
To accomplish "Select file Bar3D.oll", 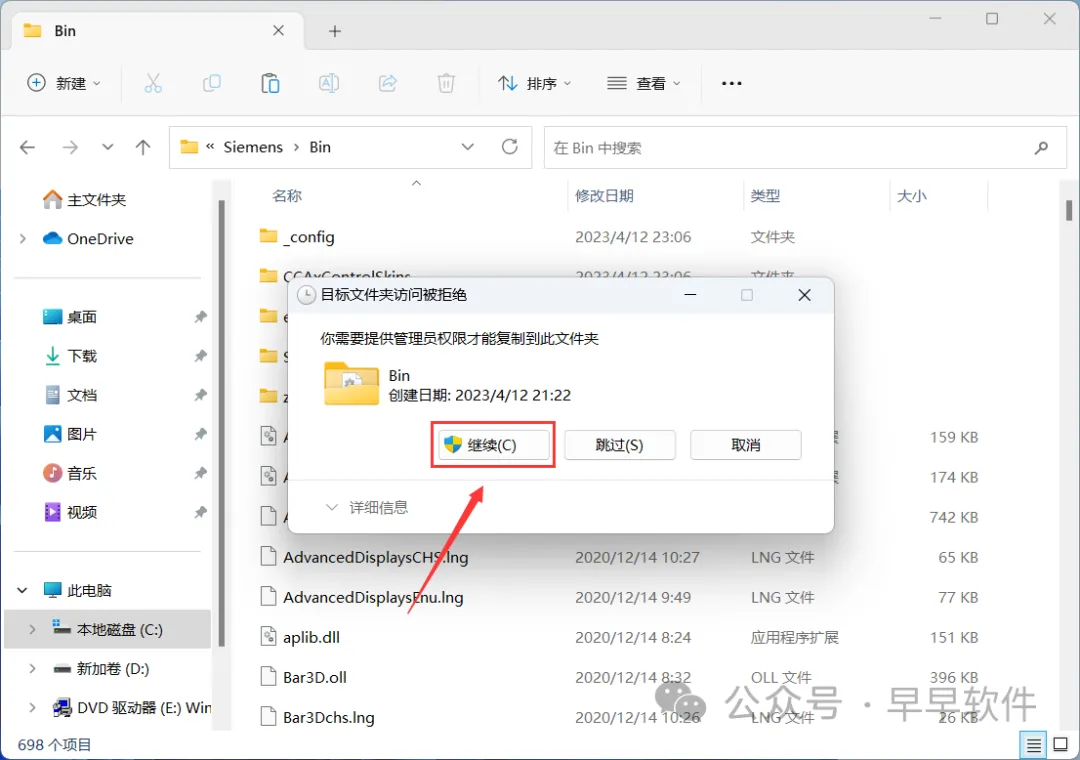I will tap(315, 677).
